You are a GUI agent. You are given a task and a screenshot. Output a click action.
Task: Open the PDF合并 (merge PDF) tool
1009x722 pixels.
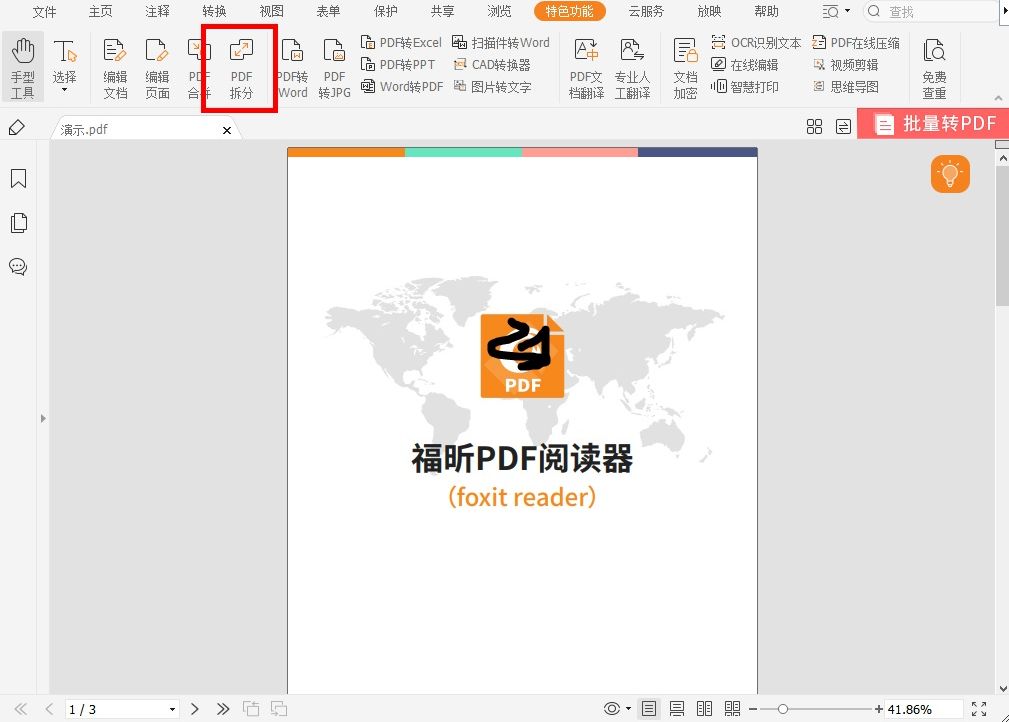pos(197,67)
